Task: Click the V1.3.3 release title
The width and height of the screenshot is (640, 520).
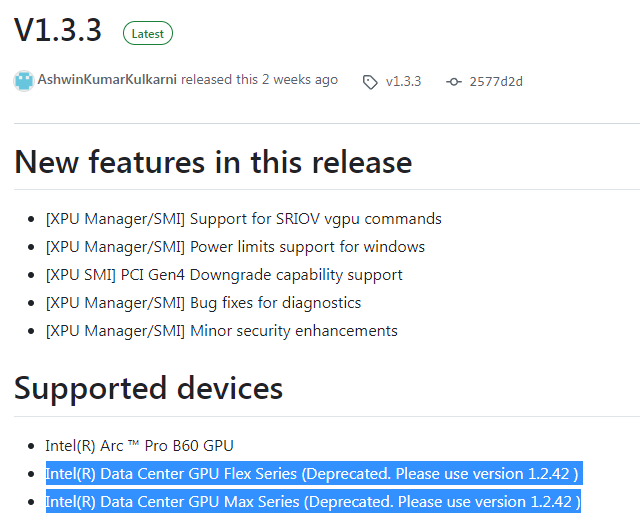Action: (x=58, y=31)
